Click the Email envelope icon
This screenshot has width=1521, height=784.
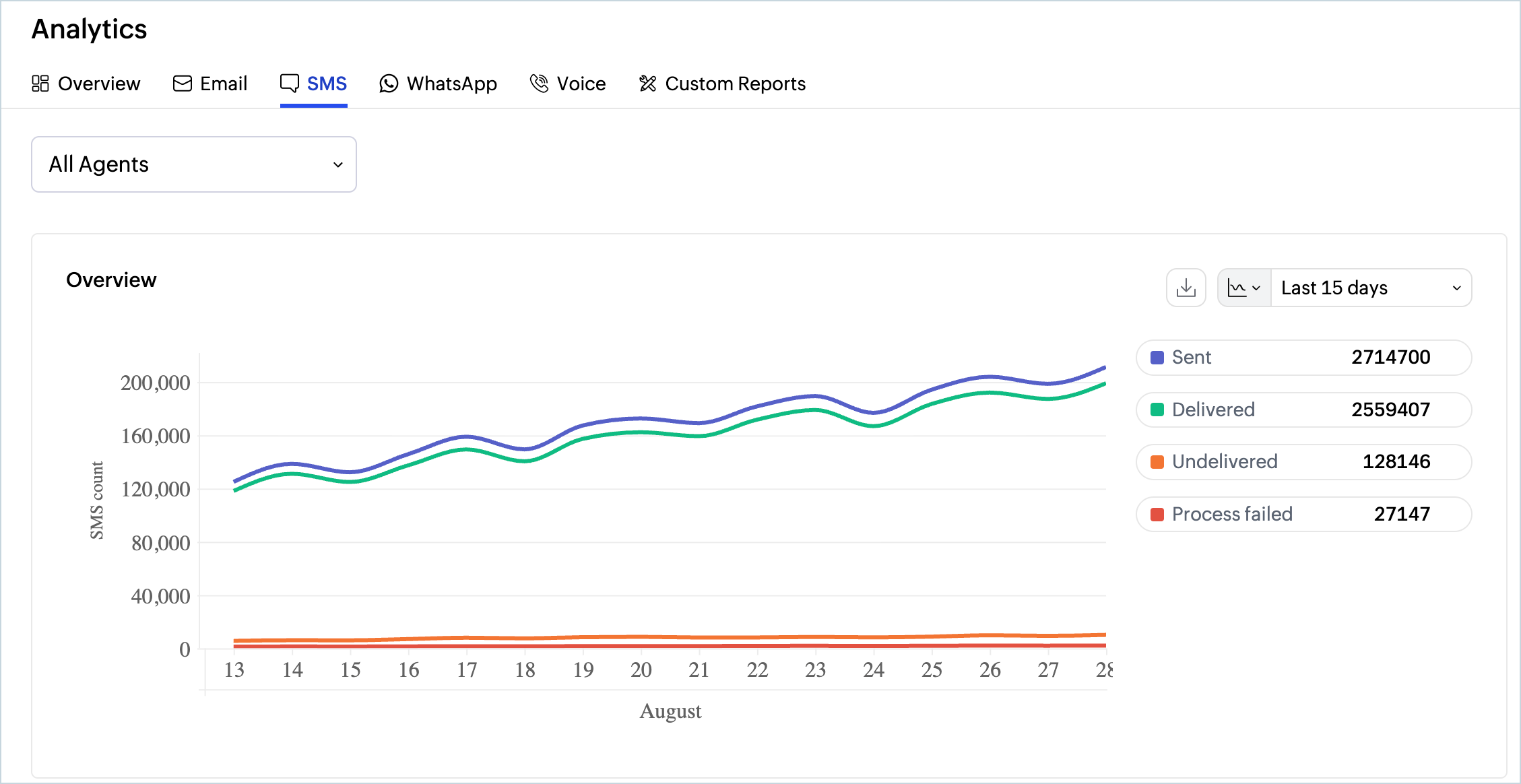point(183,84)
